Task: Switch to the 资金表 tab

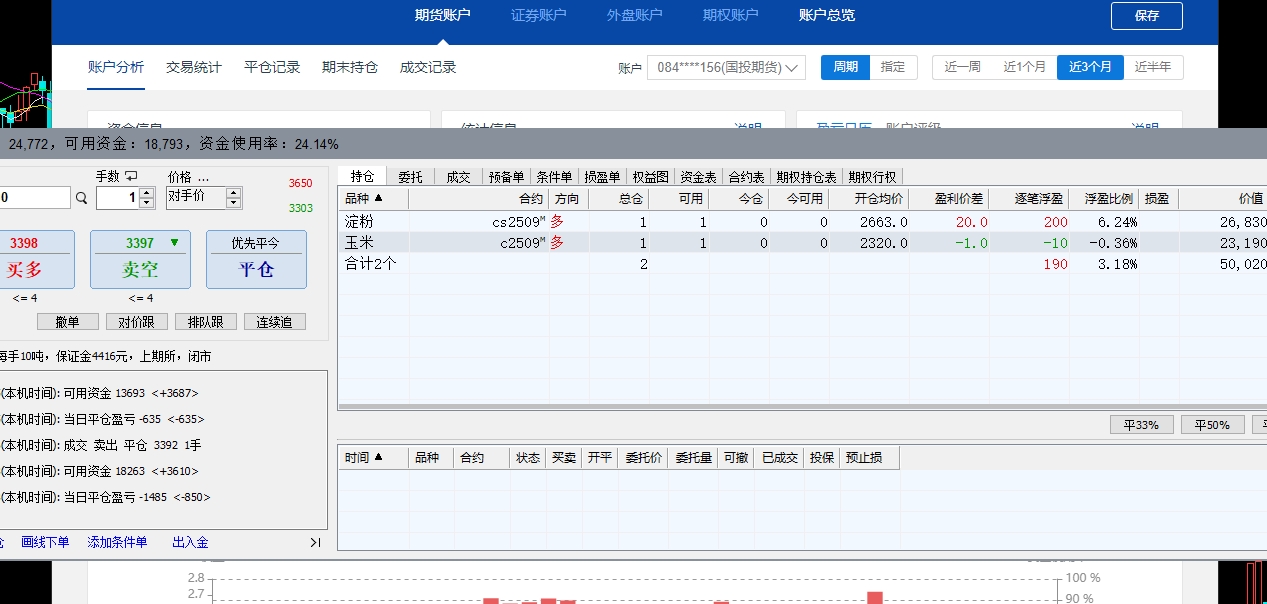Action: 698,177
